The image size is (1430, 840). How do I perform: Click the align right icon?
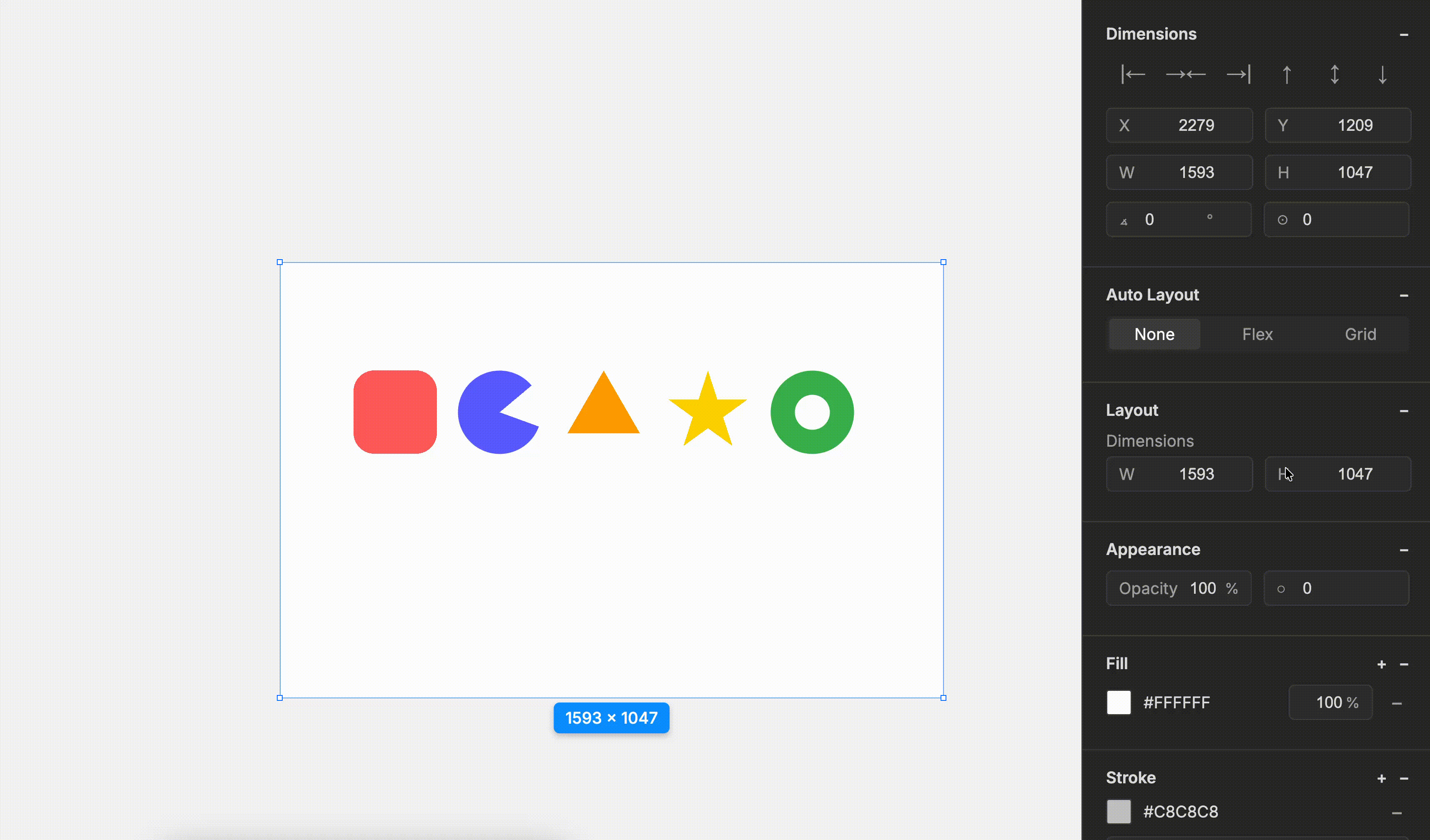(x=1238, y=74)
